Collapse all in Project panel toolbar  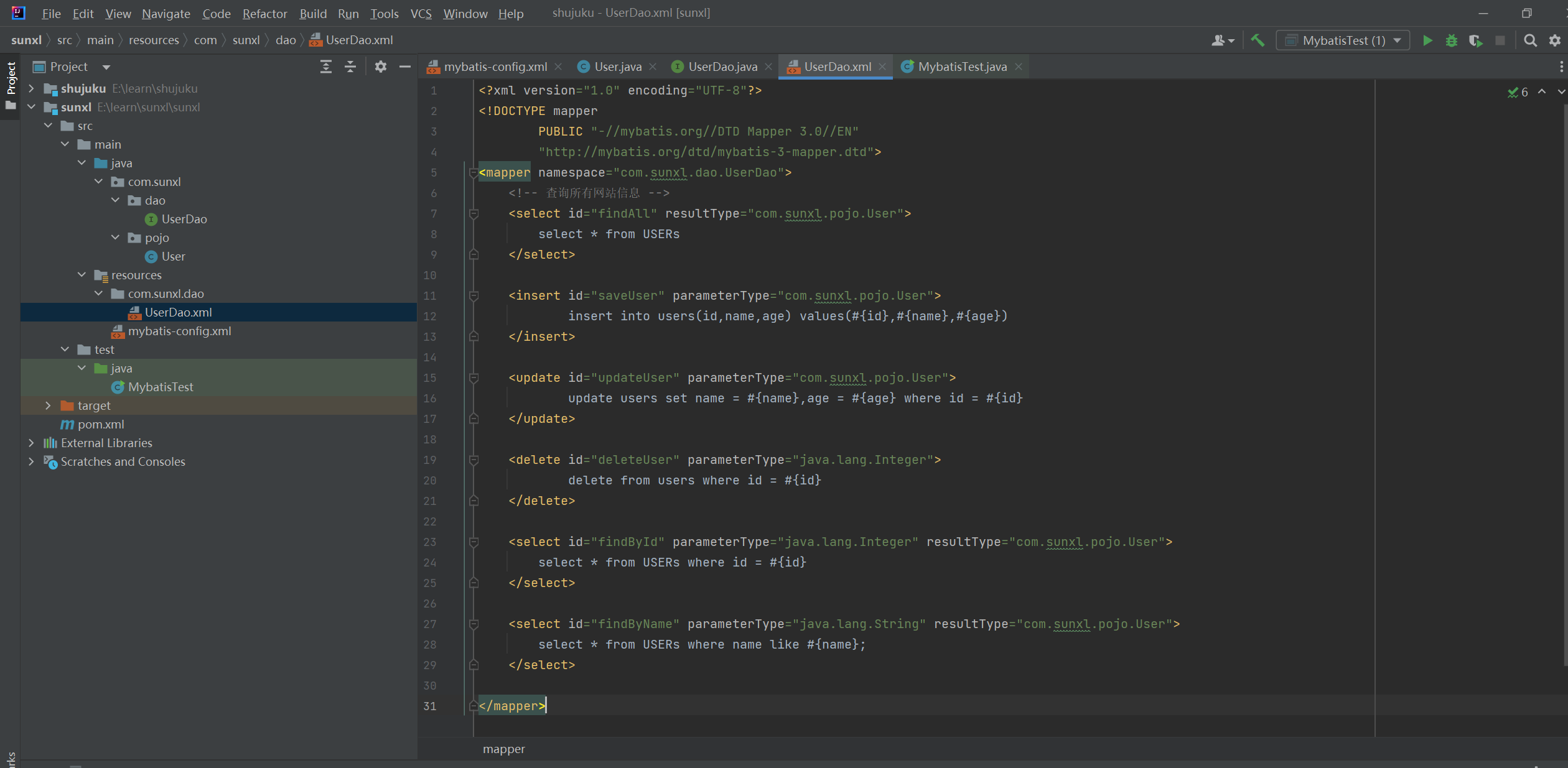tap(350, 67)
